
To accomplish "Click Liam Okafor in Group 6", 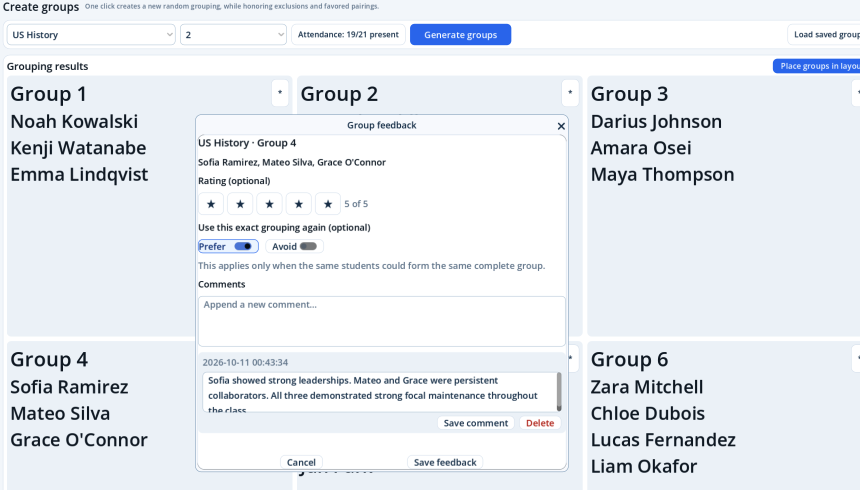I will 644,466.
